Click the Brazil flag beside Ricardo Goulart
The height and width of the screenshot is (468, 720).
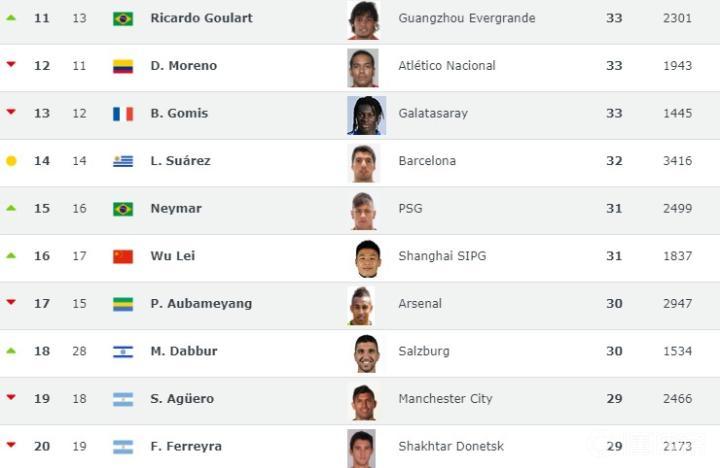[x=123, y=19]
